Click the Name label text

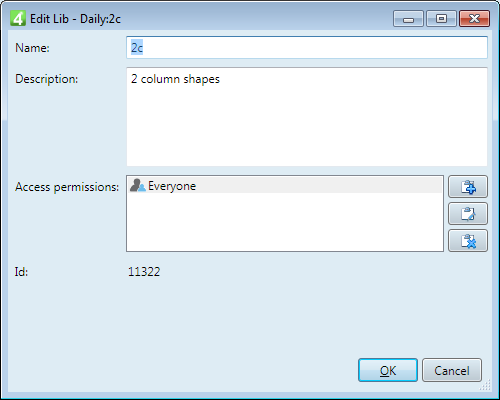click(x=32, y=48)
